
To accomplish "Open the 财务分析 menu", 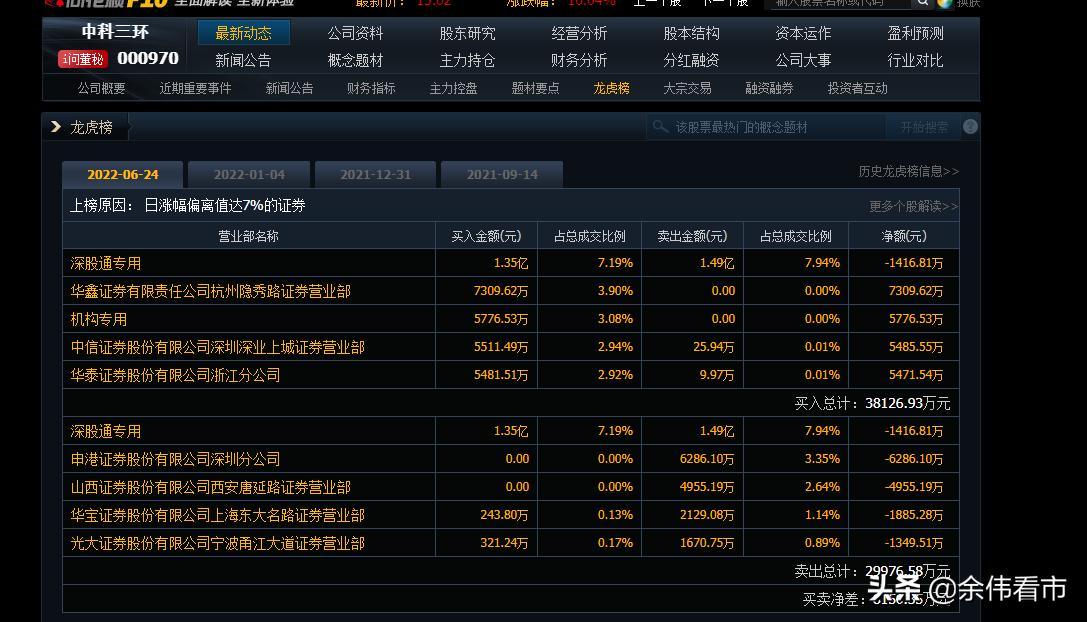I will [x=579, y=60].
